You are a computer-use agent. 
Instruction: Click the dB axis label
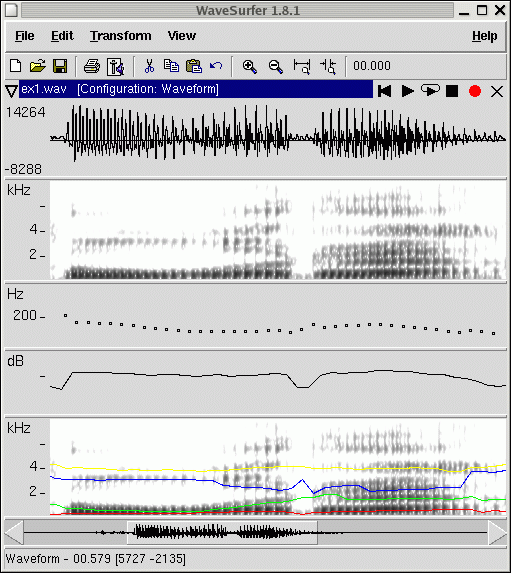(x=15, y=361)
